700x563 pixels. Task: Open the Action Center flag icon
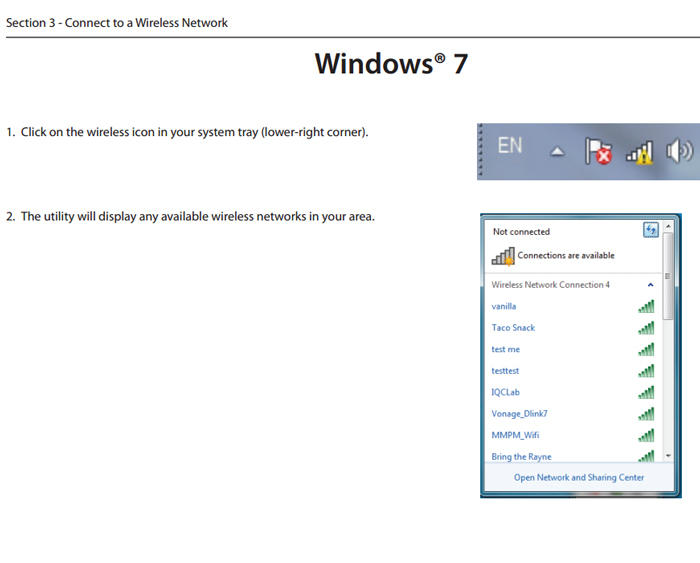pos(598,151)
